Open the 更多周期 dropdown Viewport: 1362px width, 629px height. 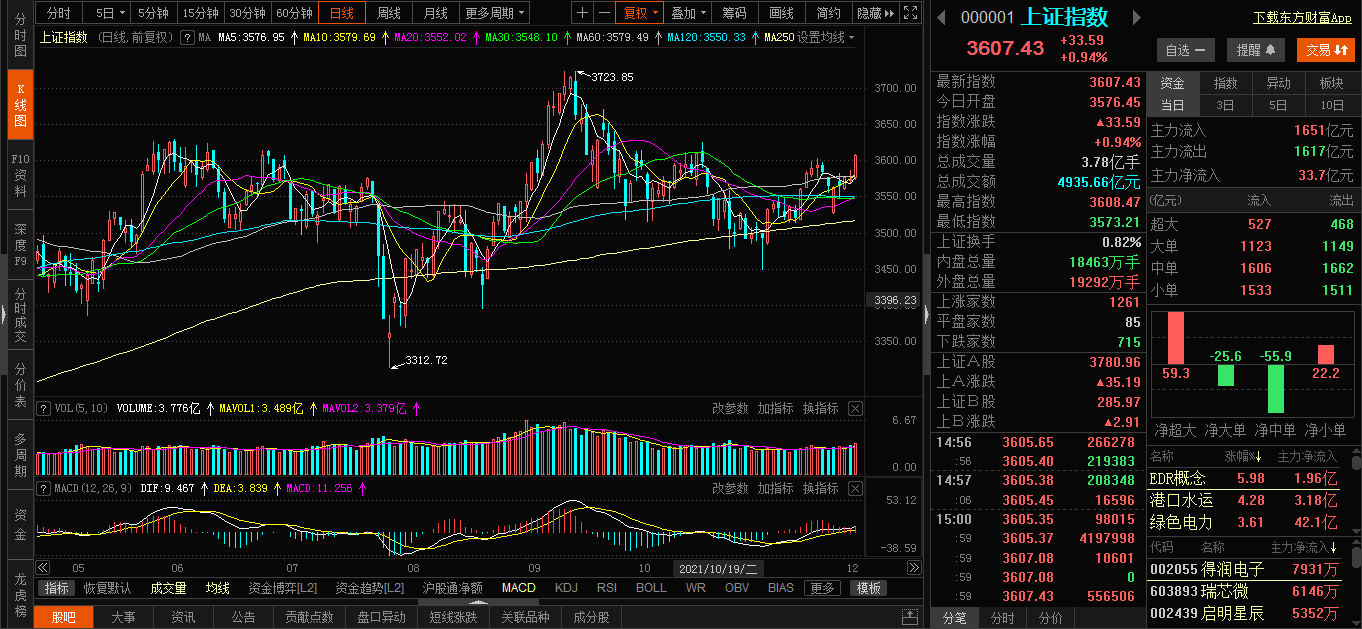click(x=495, y=13)
